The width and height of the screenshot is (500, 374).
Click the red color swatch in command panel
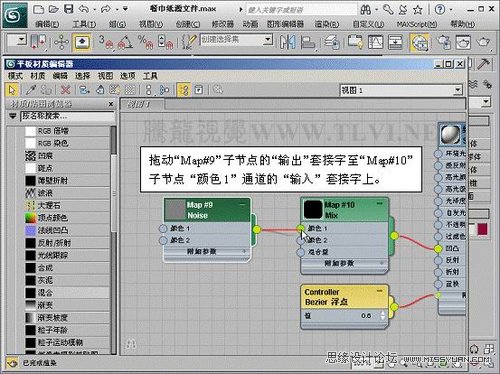482,229
